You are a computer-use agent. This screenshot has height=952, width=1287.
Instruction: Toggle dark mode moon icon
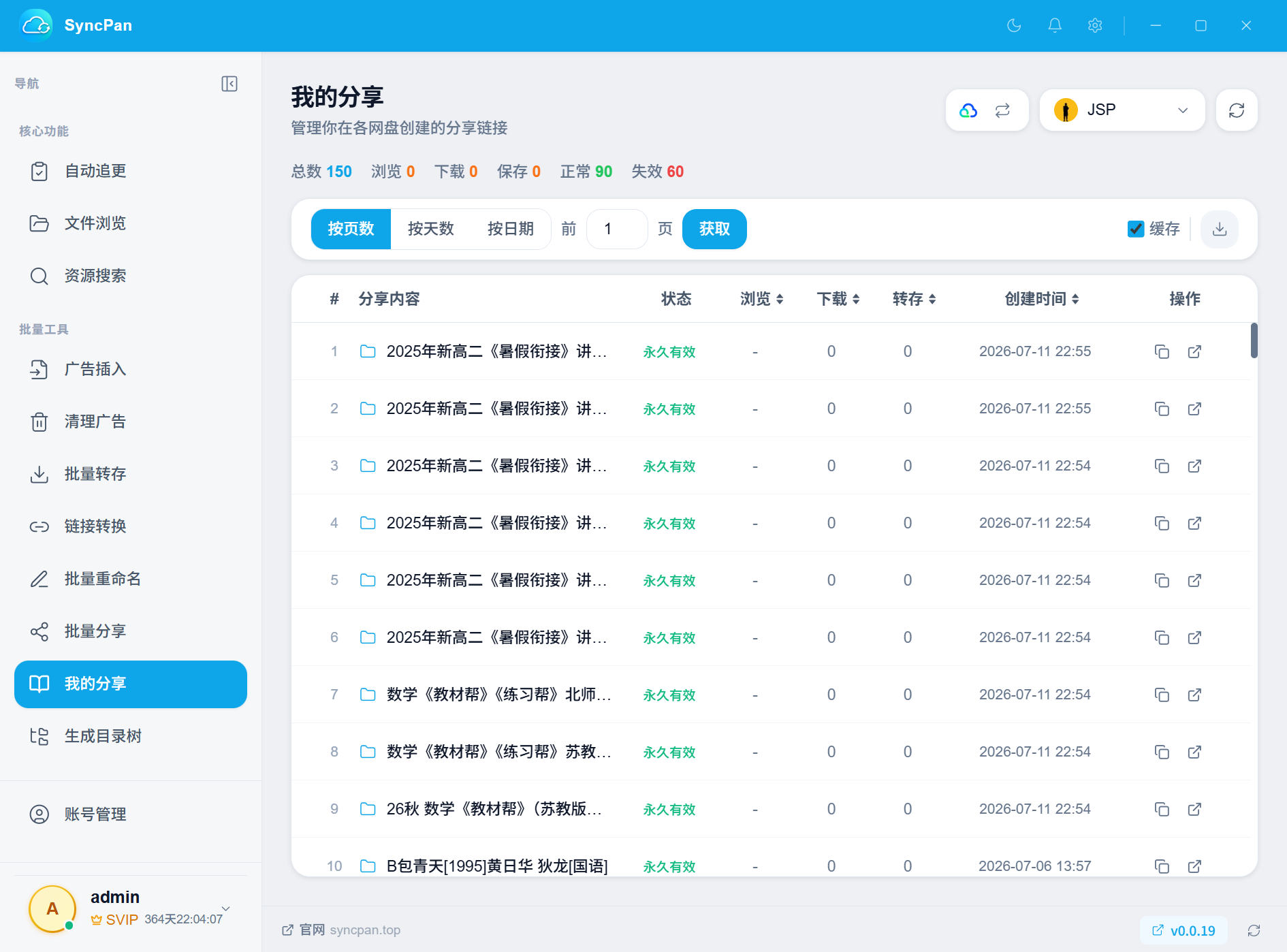point(1014,25)
